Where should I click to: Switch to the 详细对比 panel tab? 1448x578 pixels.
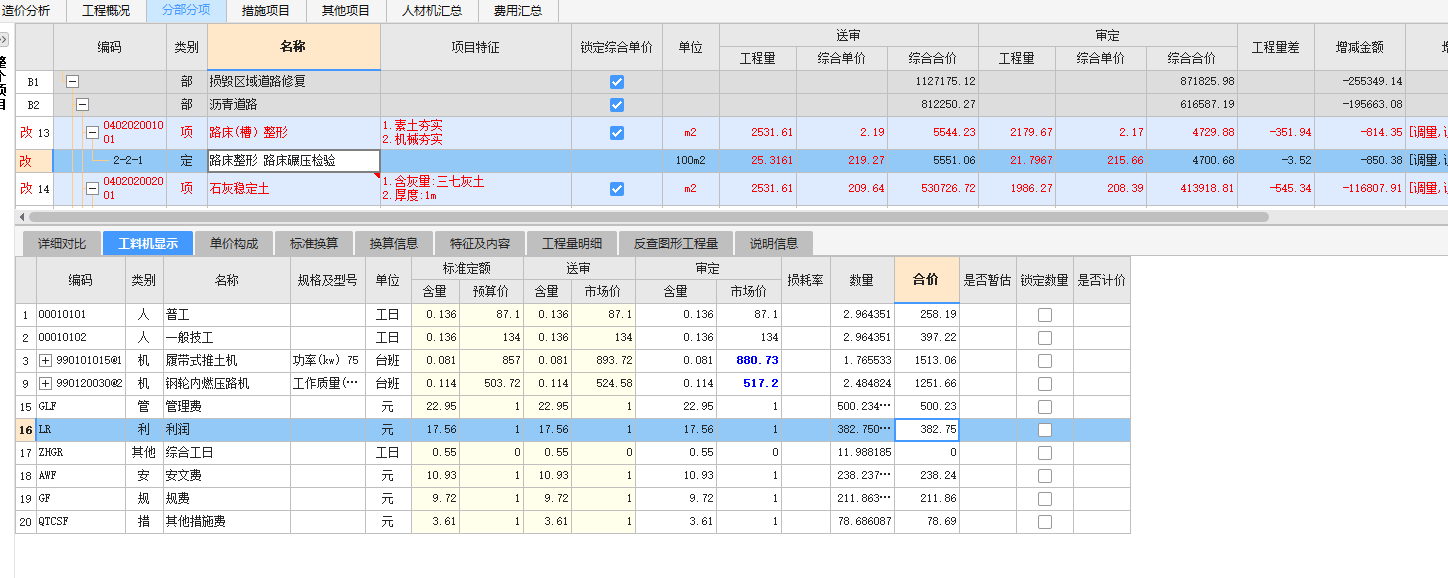[x=62, y=243]
